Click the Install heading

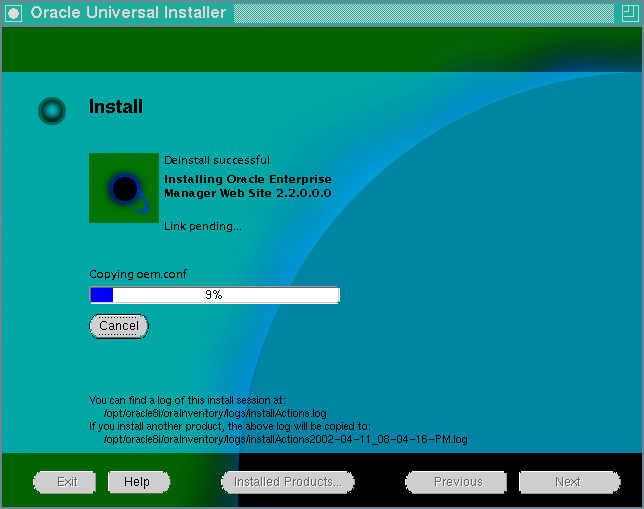pyautogui.click(x=116, y=106)
